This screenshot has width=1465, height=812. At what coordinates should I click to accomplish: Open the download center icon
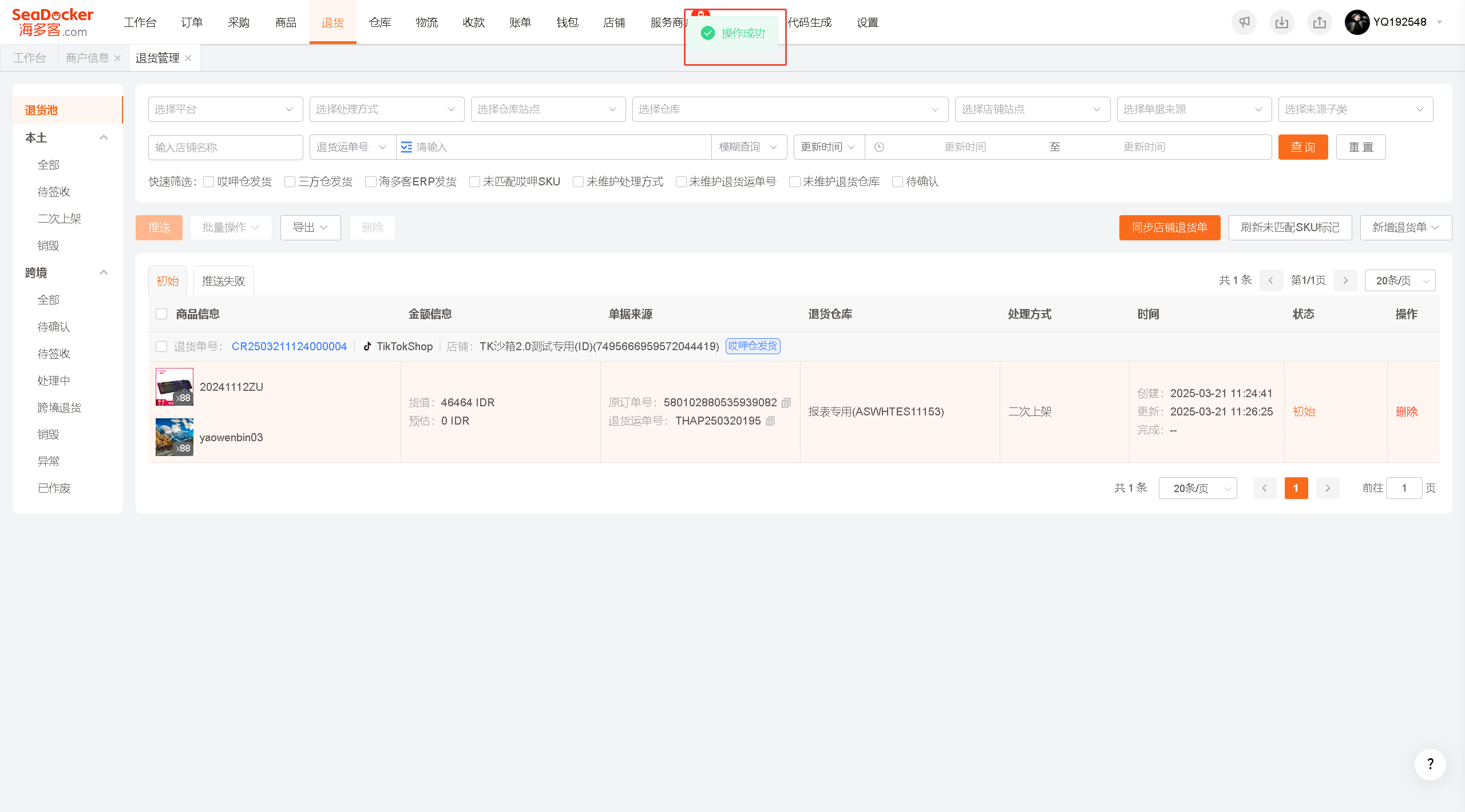[x=1282, y=22]
